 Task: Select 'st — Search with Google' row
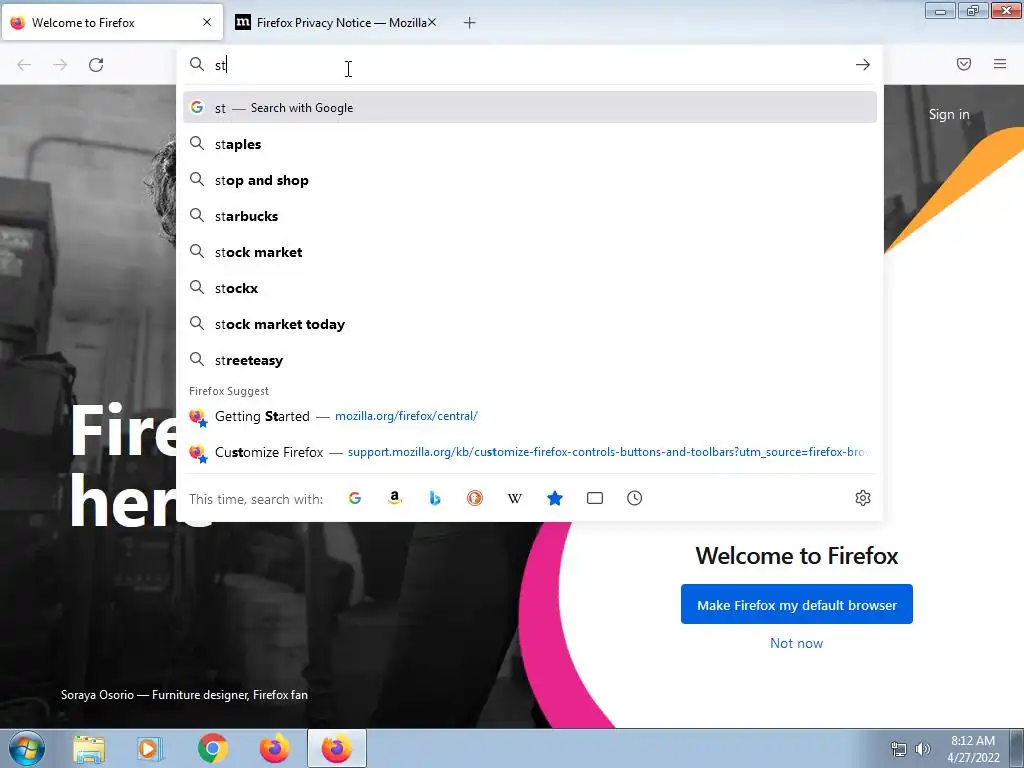click(530, 108)
